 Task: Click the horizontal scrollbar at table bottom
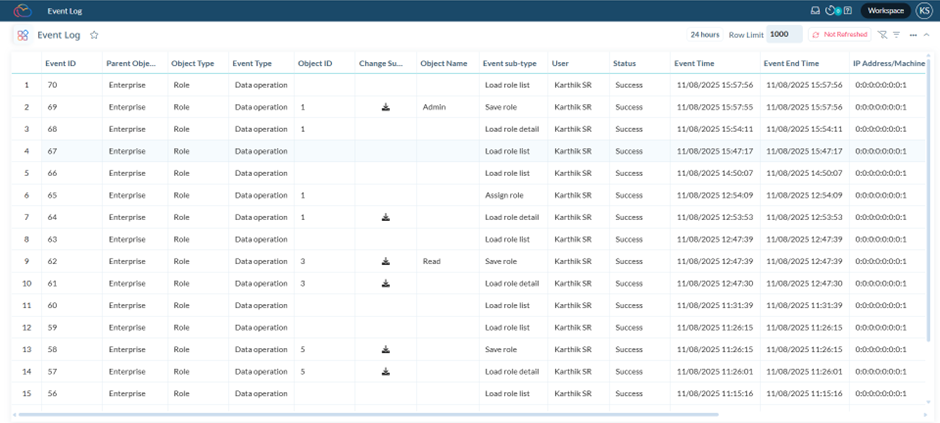coord(400,414)
